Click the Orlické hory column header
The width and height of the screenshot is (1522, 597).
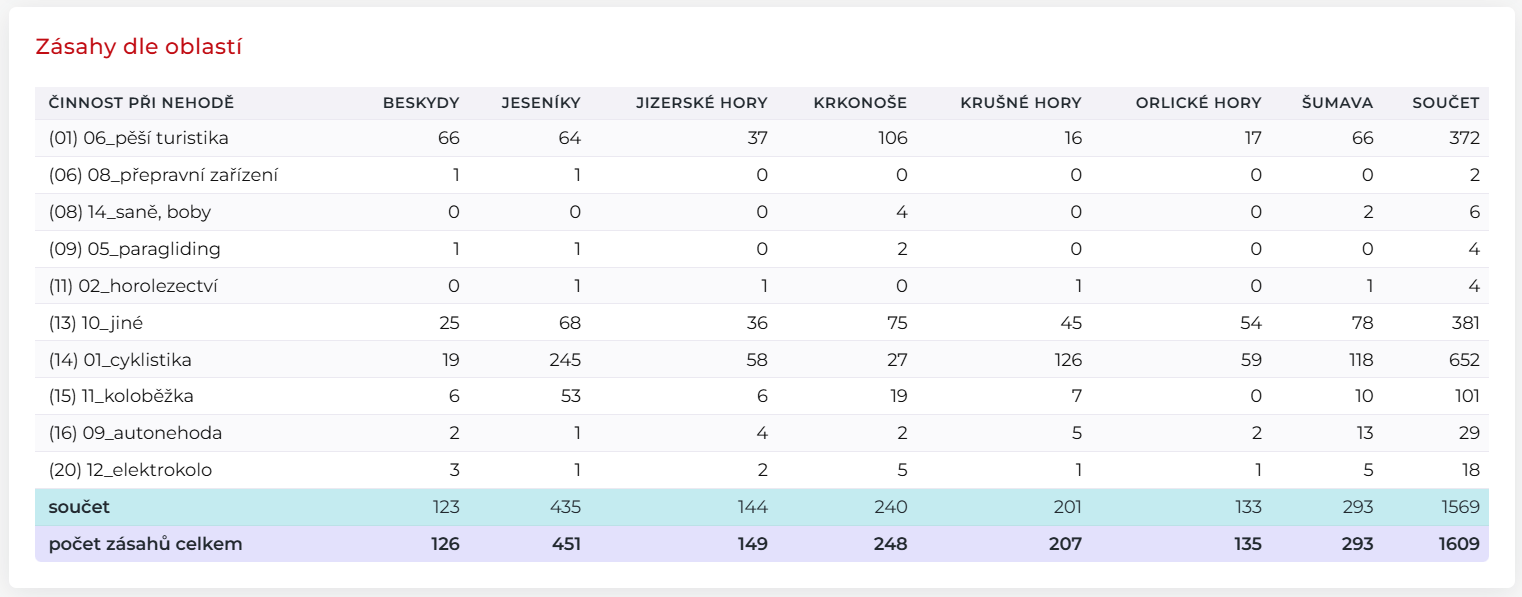click(1198, 103)
